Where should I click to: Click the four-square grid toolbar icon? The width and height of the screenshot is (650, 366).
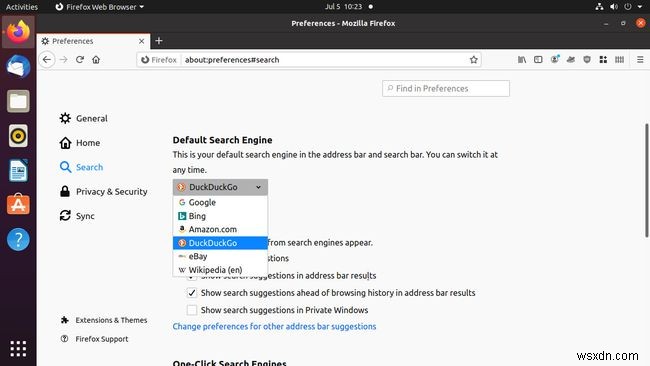coord(603,60)
